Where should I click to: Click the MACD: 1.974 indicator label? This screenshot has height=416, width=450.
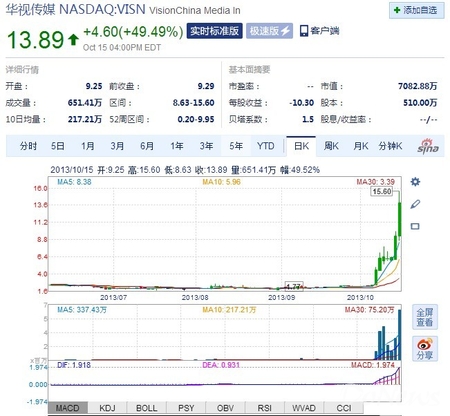tap(373, 365)
